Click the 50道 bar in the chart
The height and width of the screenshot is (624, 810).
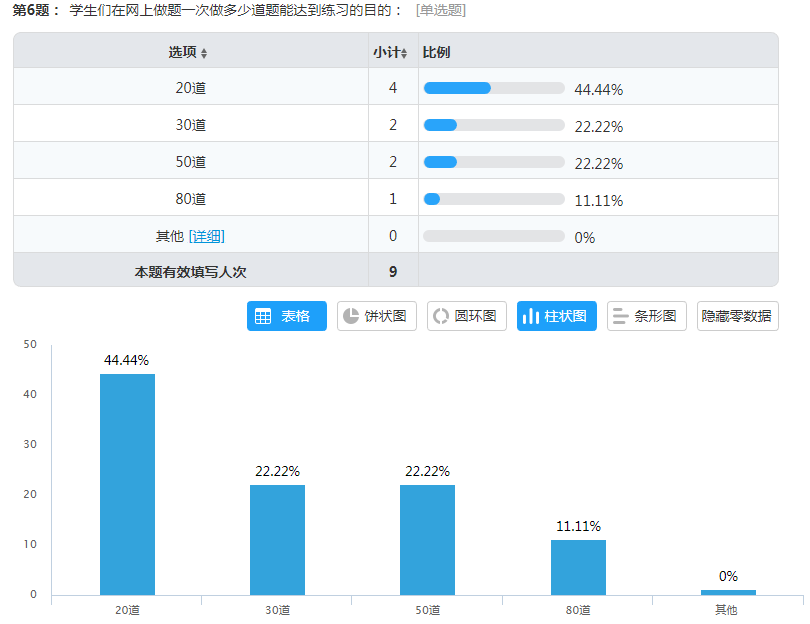428,540
